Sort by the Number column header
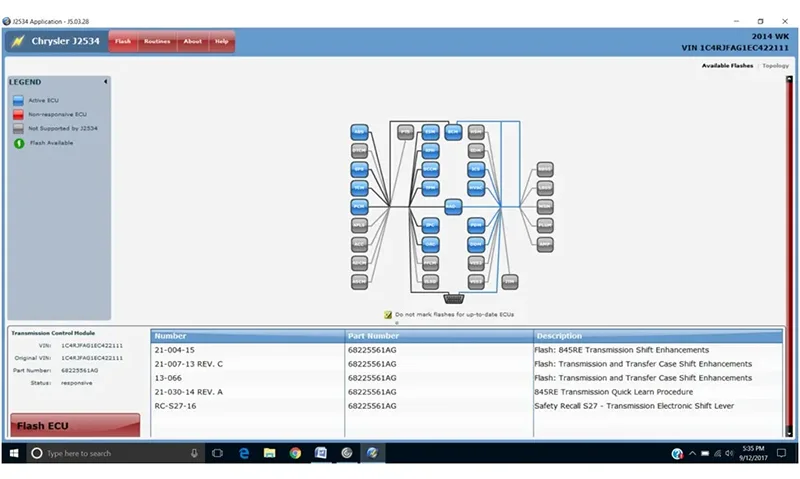 pyautogui.click(x=248, y=336)
